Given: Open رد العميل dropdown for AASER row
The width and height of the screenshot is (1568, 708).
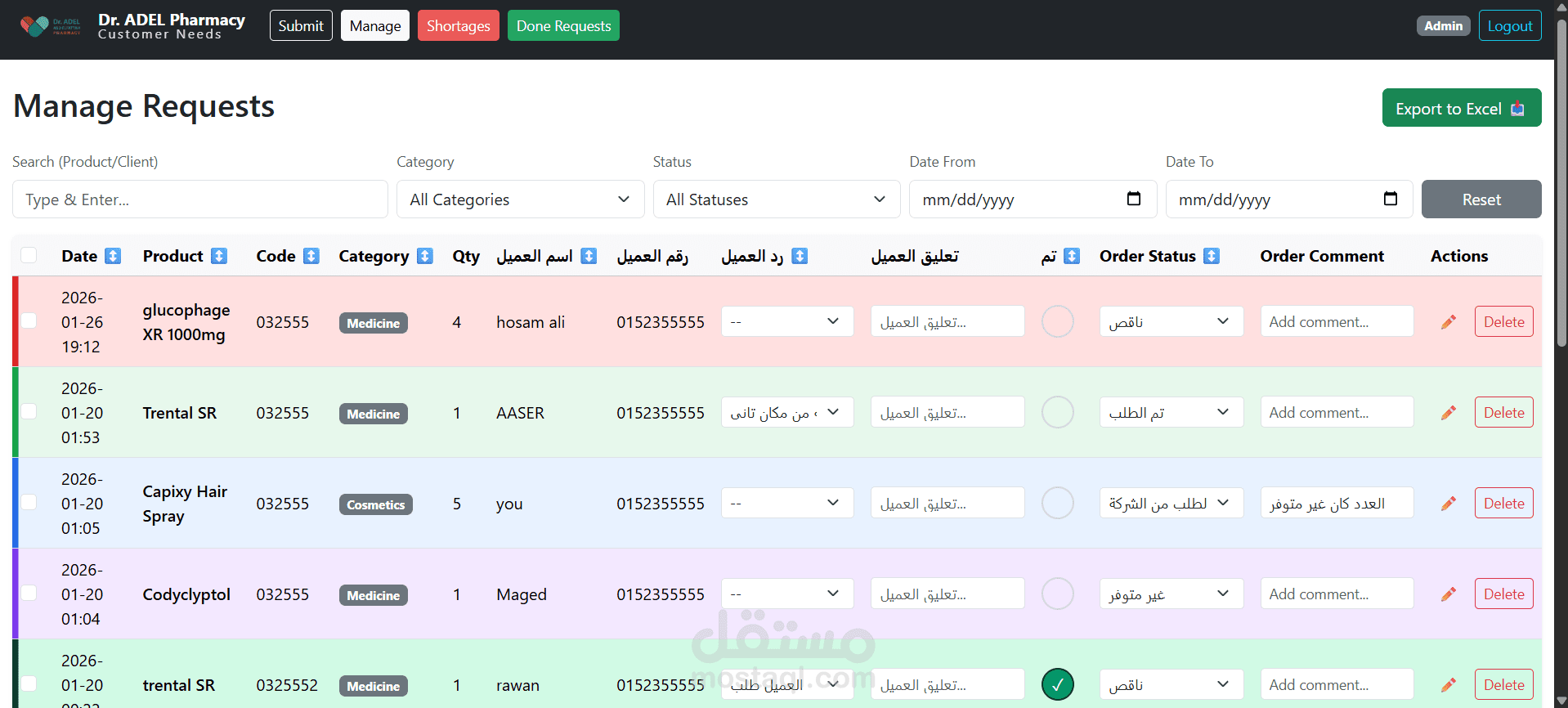Looking at the screenshot, I should [x=787, y=412].
